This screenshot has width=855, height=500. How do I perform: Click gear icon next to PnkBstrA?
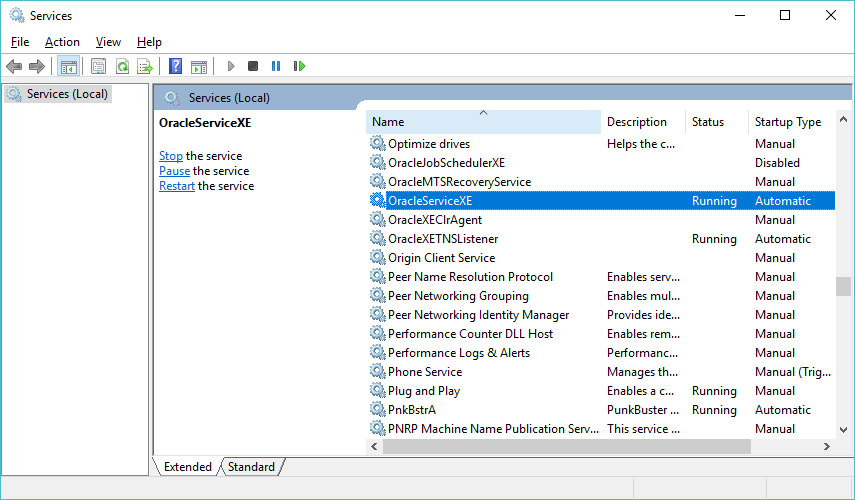377,409
